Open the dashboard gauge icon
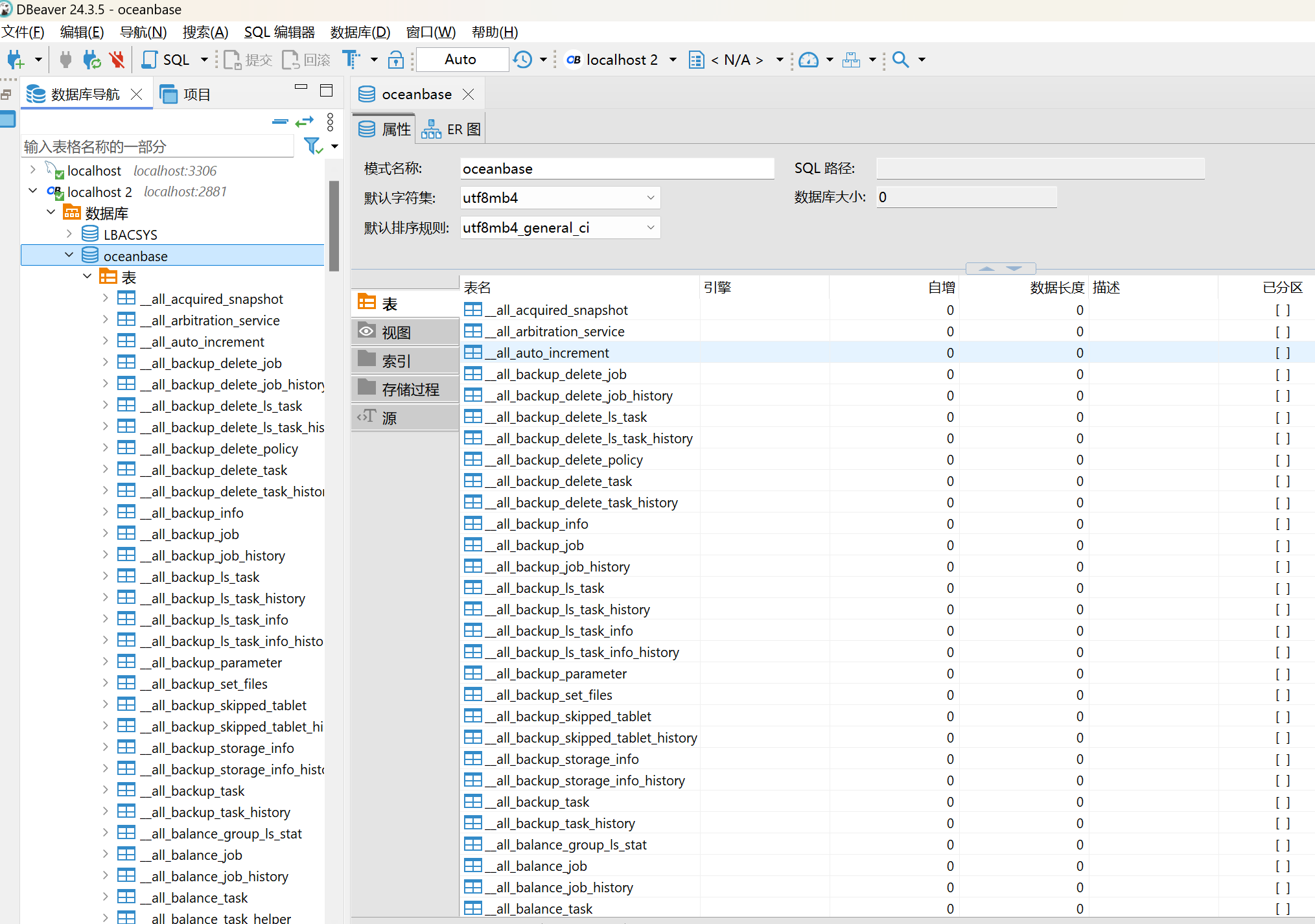 pos(808,60)
